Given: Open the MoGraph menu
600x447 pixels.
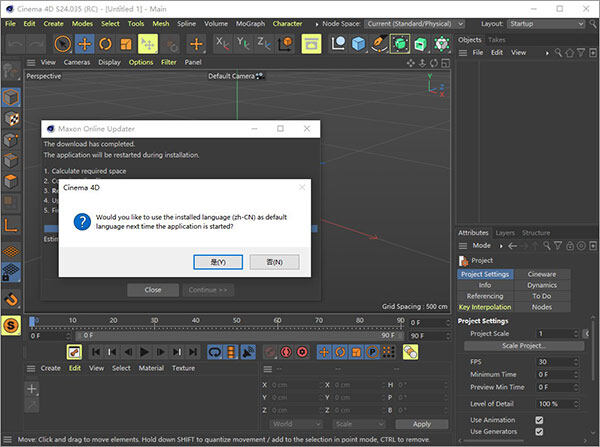Looking at the screenshot, I should click(x=250, y=22).
